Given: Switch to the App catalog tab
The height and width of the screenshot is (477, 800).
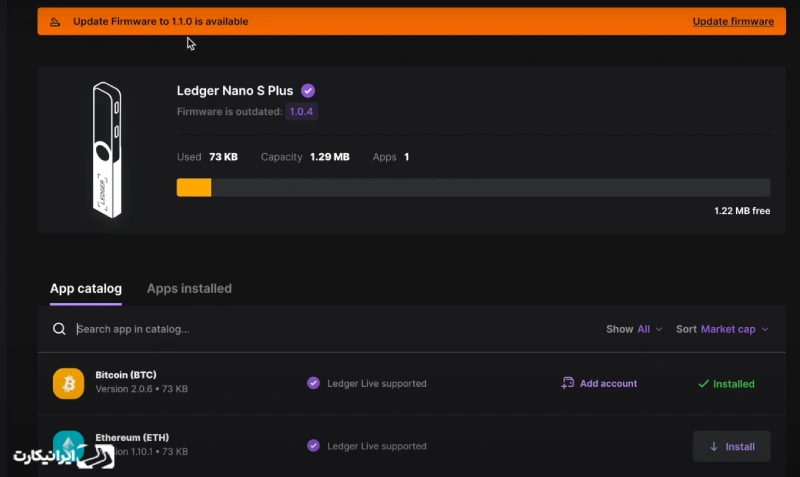Looking at the screenshot, I should point(86,289).
